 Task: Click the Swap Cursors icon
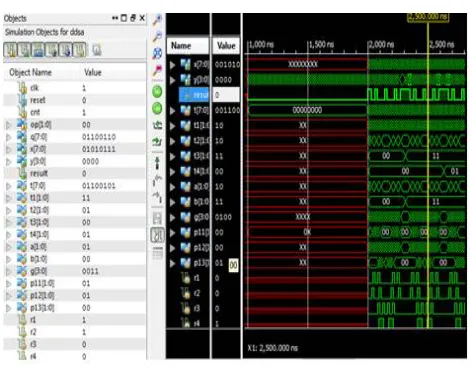(x=157, y=218)
